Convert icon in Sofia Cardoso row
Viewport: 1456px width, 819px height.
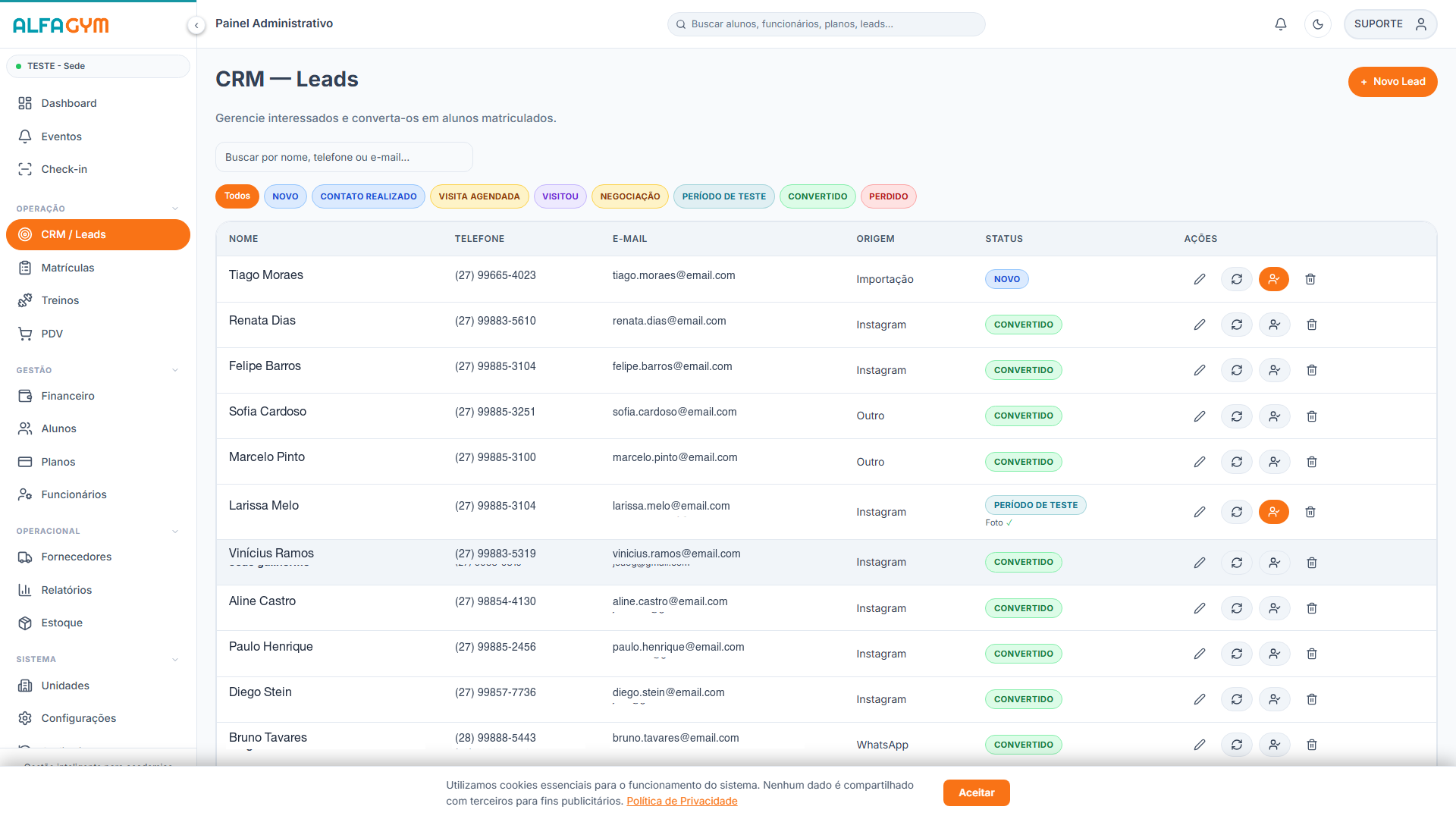pyautogui.click(x=1275, y=416)
